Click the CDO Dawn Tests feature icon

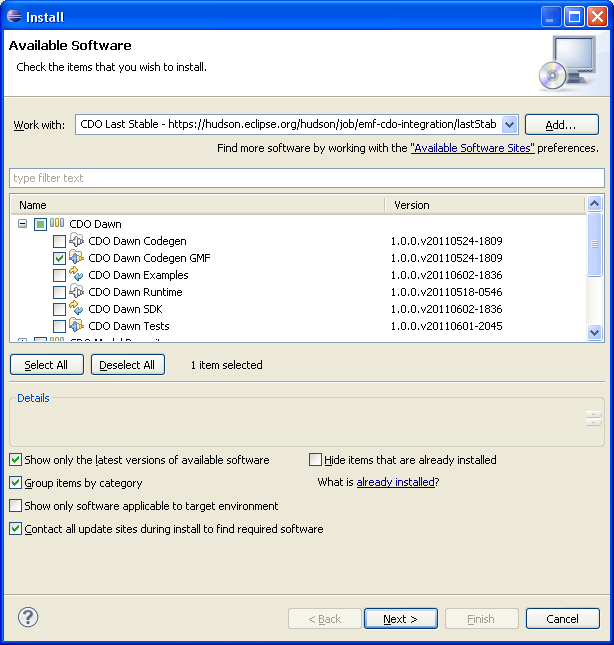[76, 325]
